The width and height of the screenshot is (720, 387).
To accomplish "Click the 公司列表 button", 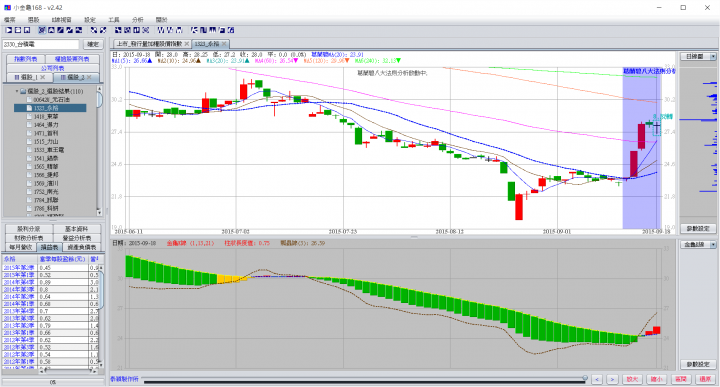I will point(53,68).
